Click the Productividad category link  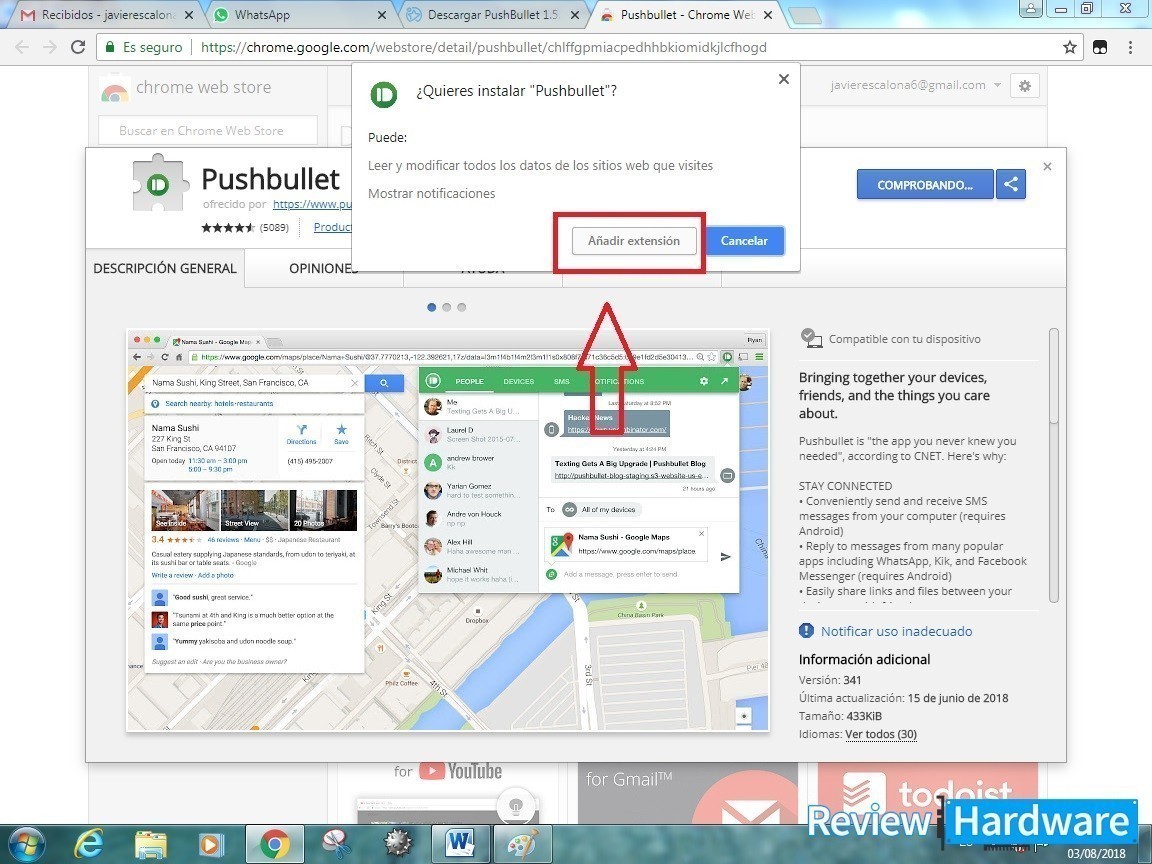click(333, 227)
